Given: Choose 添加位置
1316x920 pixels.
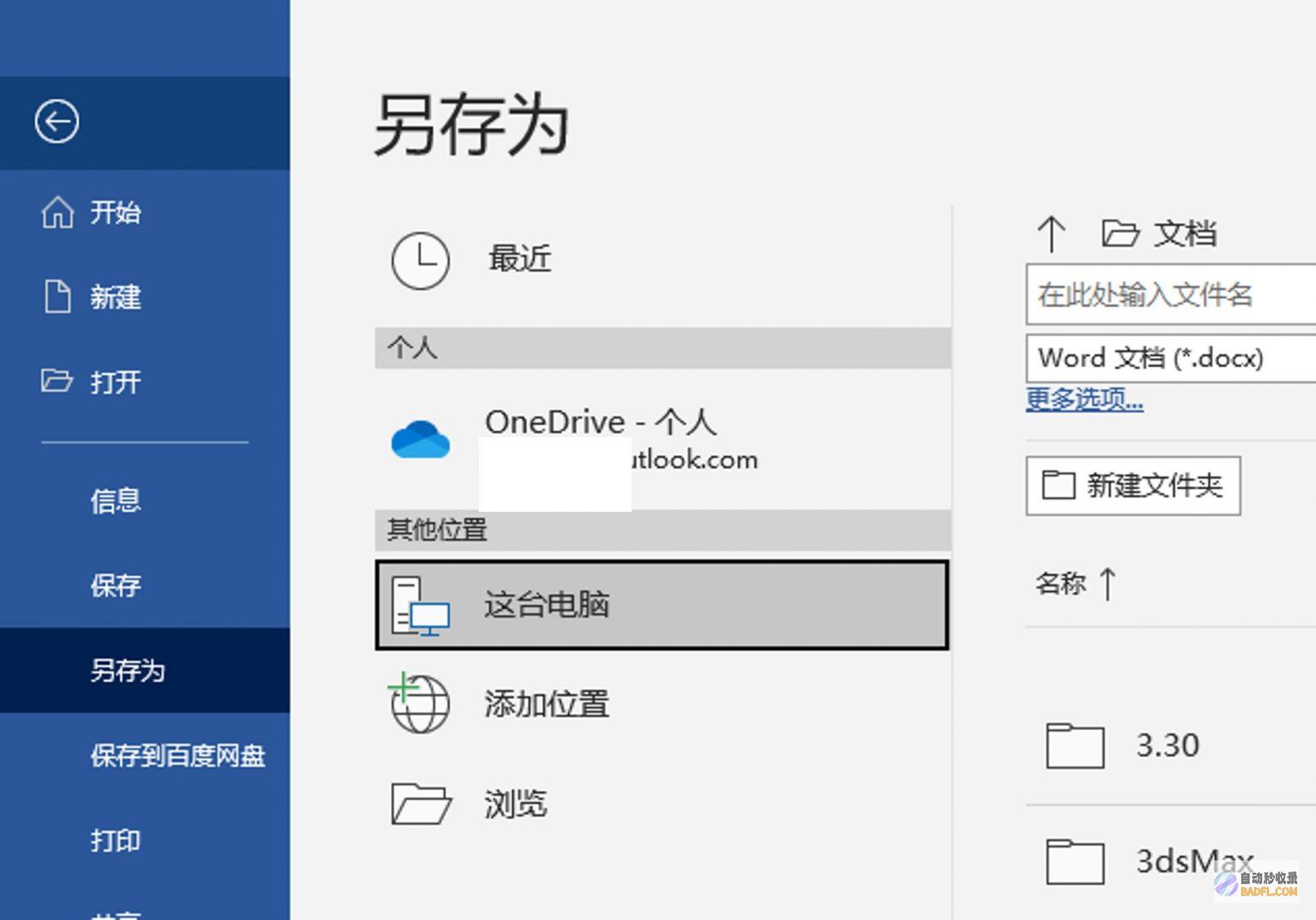Looking at the screenshot, I should pyautogui.click(x=547, y=704).
